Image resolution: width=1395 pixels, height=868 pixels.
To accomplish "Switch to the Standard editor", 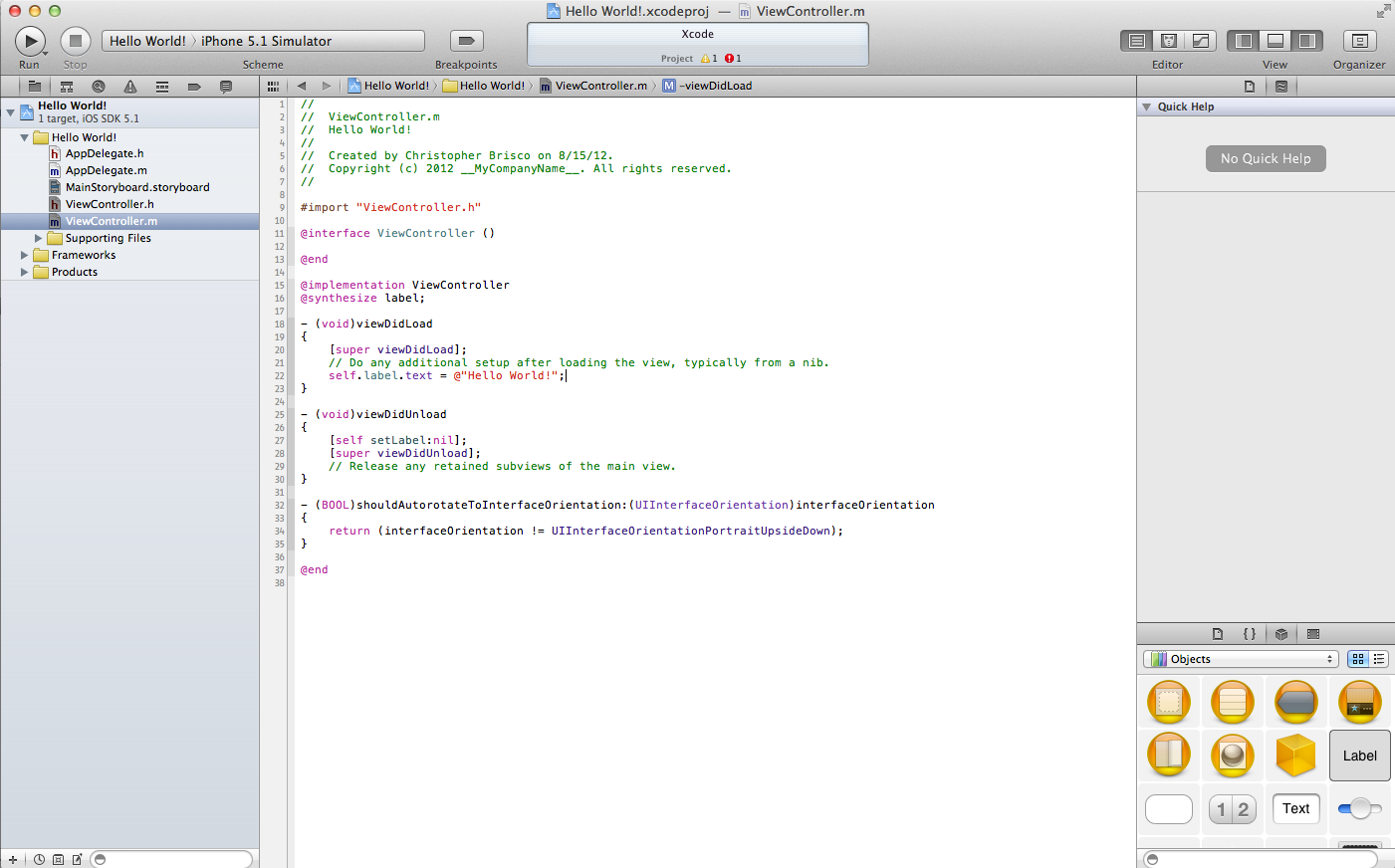I will tap(1137, 41).
